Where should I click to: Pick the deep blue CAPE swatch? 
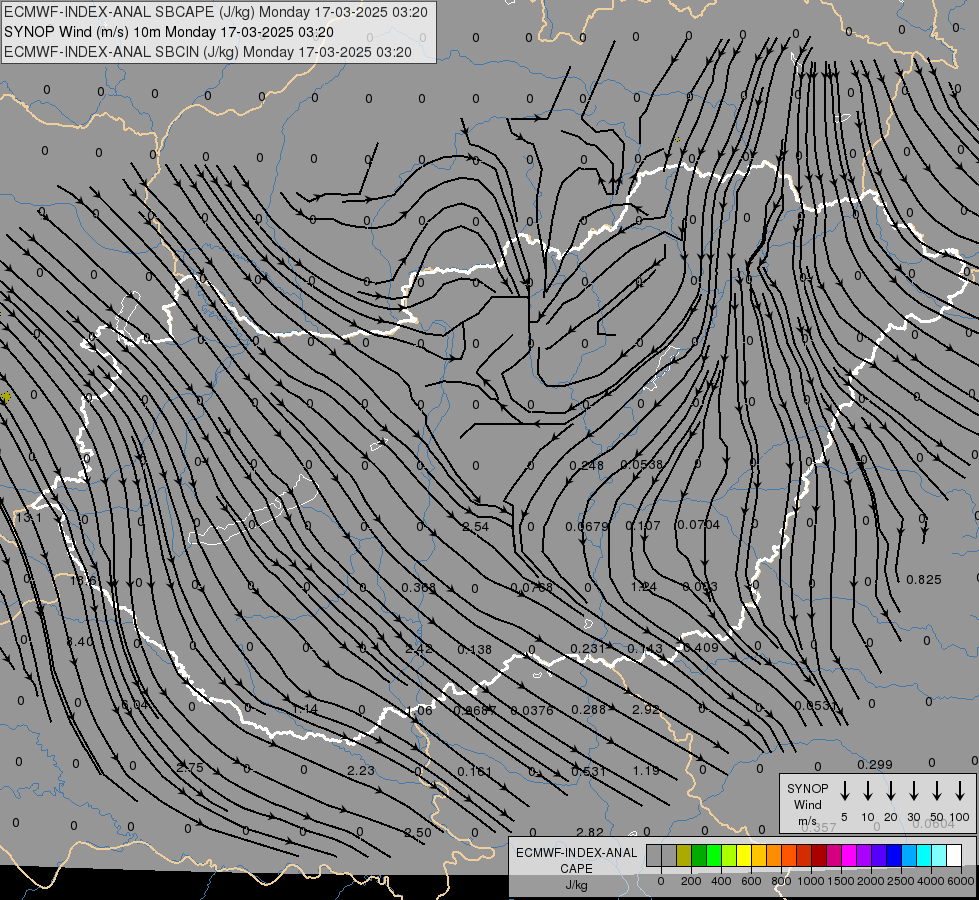tap(893, 855)
